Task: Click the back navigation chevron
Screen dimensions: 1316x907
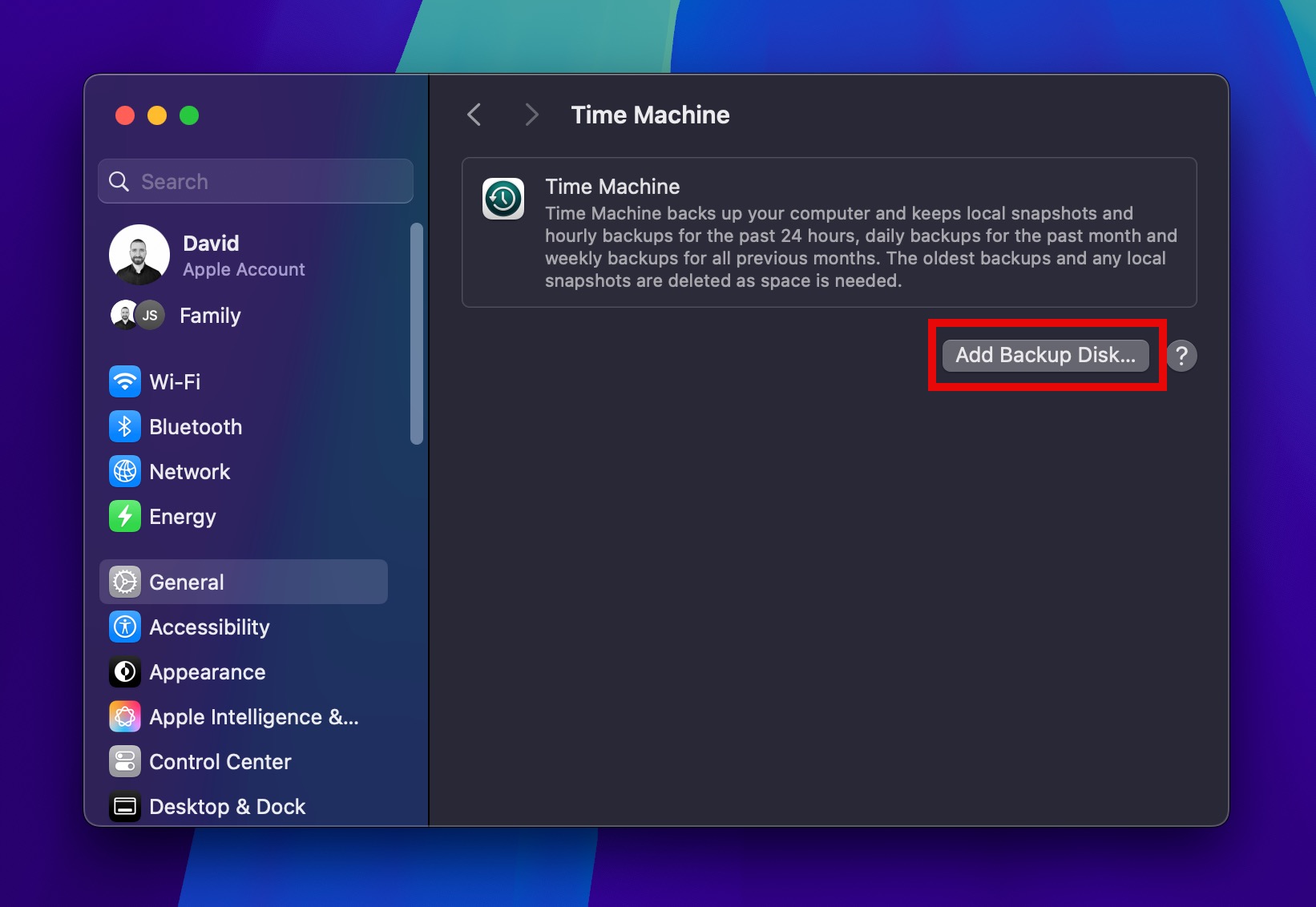Action: [474, 115]
